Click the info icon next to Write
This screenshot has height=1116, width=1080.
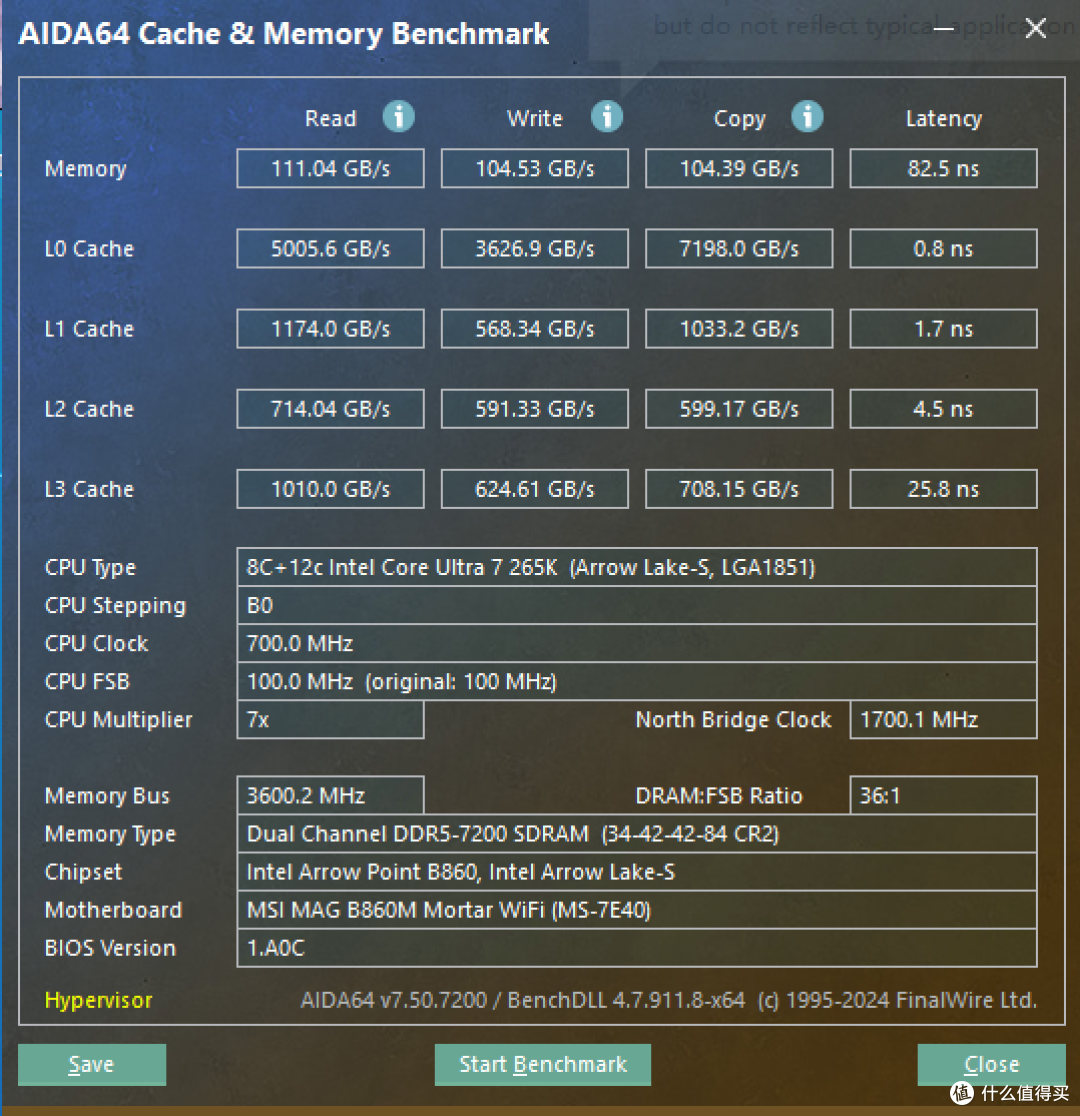(607, 117)
